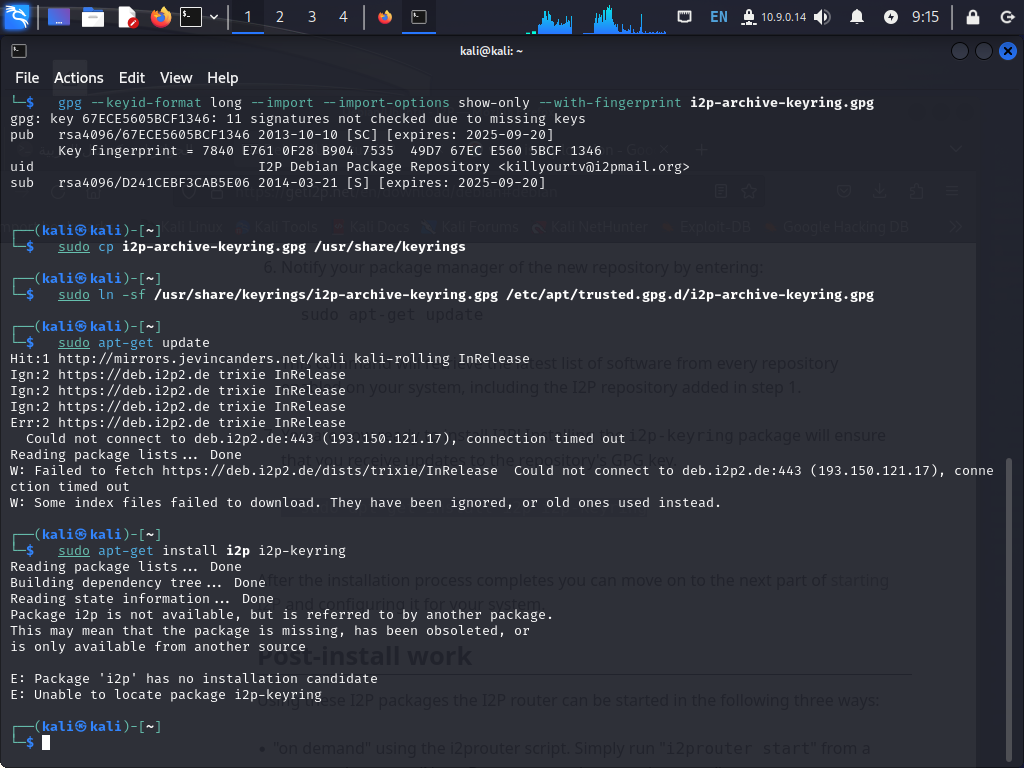Screen dimensions: 1024x768
Task: Maximize the terminal window
Action: tap(984, 51)
